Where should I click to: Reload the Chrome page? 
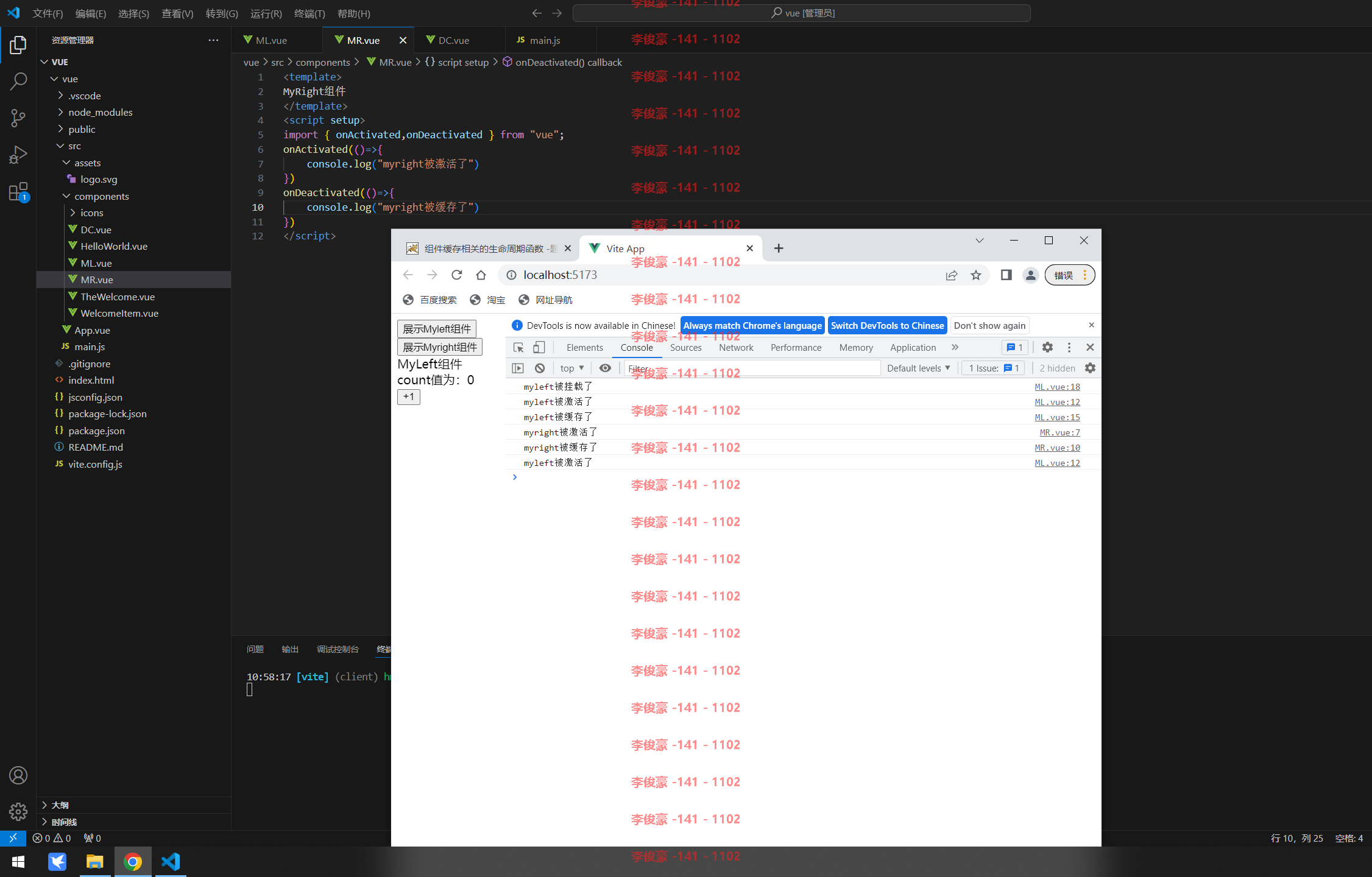[x=456, y=275]
